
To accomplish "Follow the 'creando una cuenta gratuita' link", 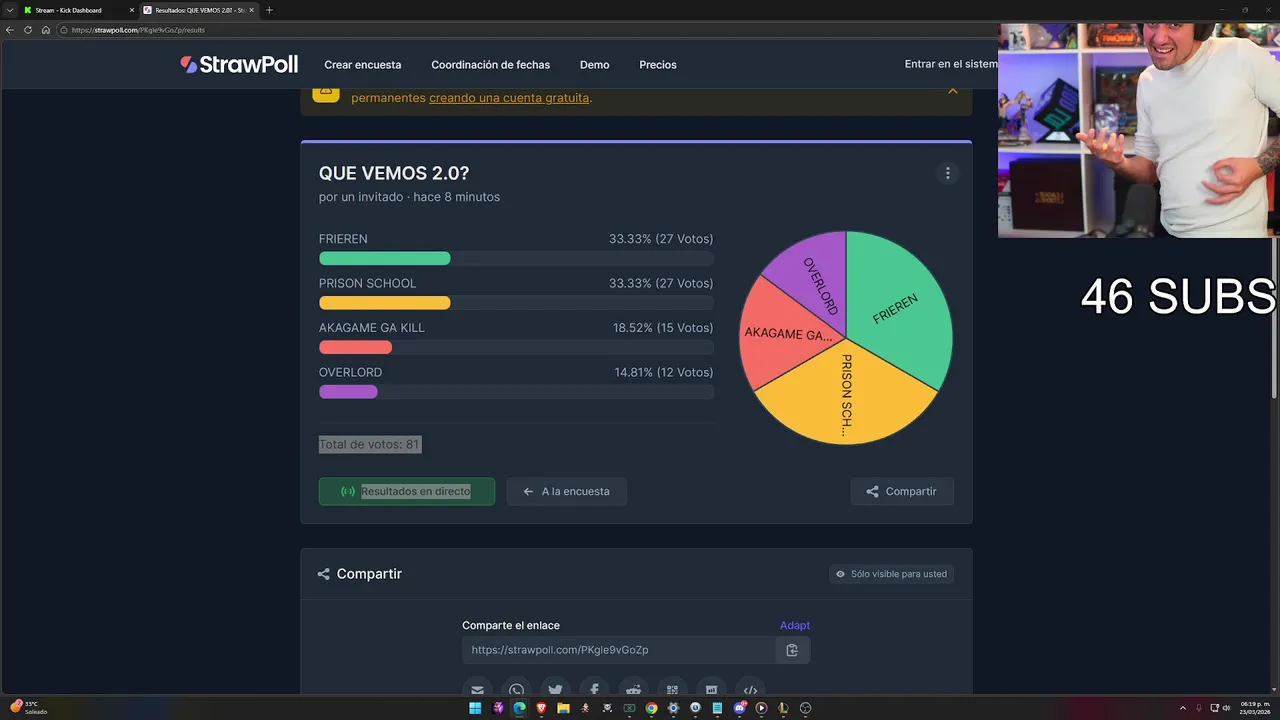I will point(509,98).
